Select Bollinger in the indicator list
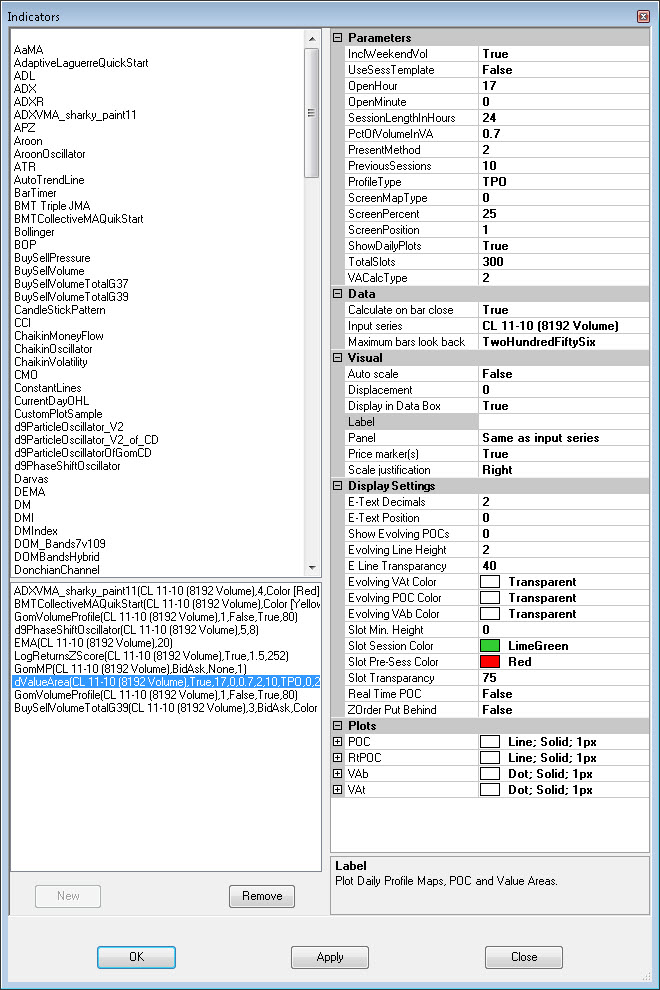Image resolution: width=660 pixels, height=990 pixels. tap(34, 232)
